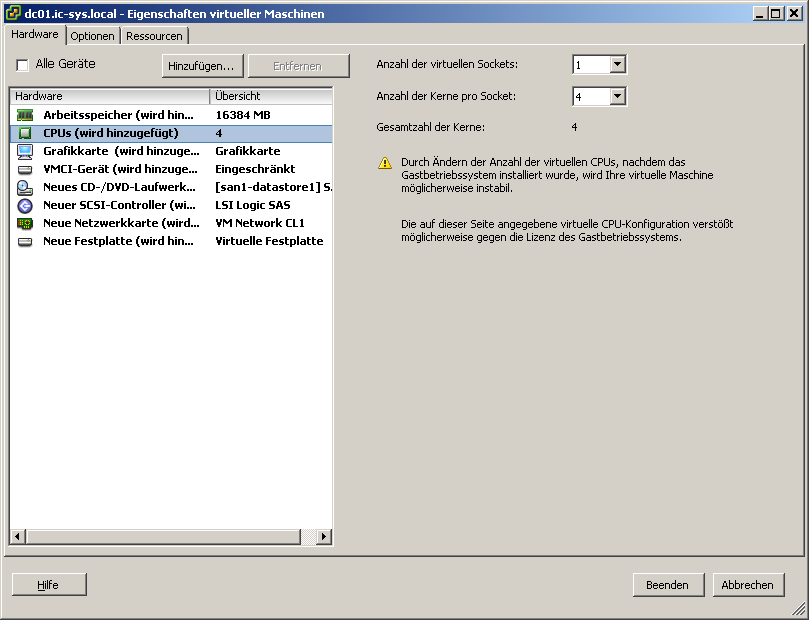Click the Netzwerkkarte adapter icon
809x620 pixels.
pyautogui.click(x=25, y=223)
